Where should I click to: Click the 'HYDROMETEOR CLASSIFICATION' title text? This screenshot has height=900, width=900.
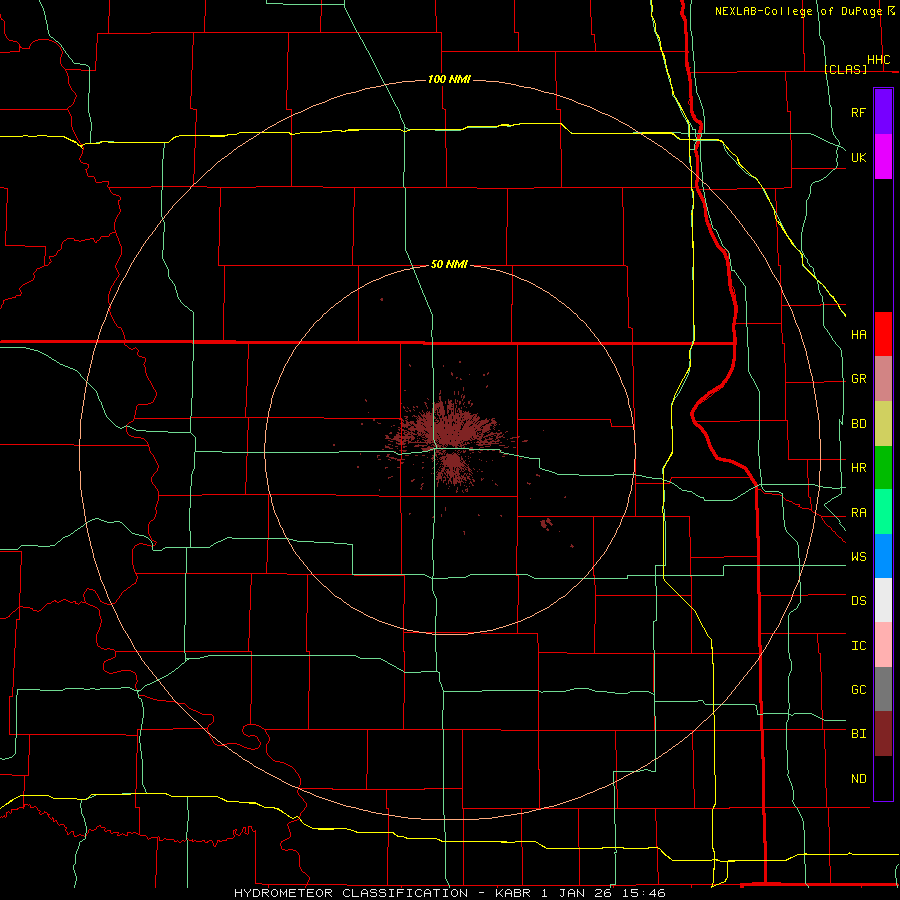(351, 893)
